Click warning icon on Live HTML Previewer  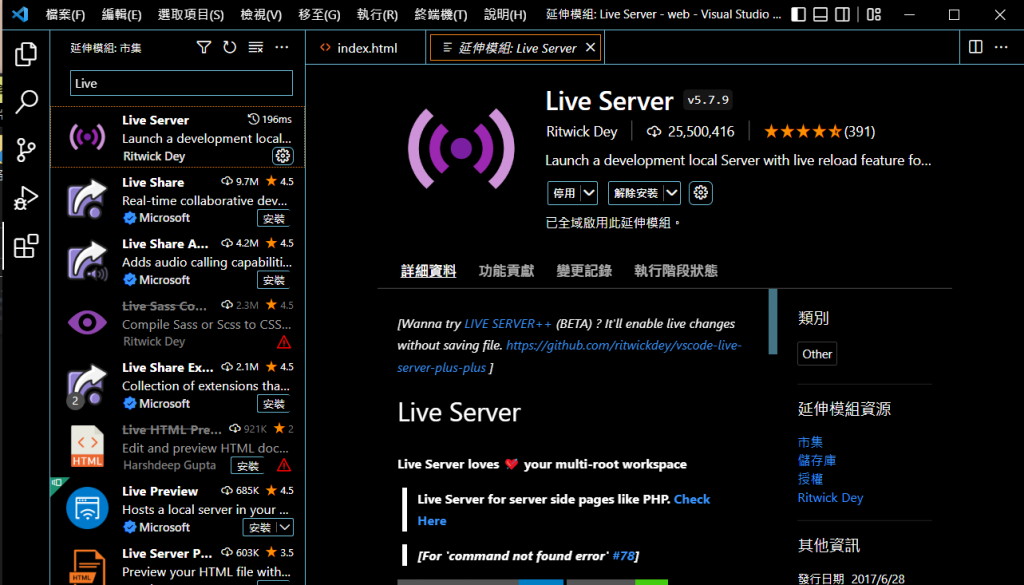[283, 466]
